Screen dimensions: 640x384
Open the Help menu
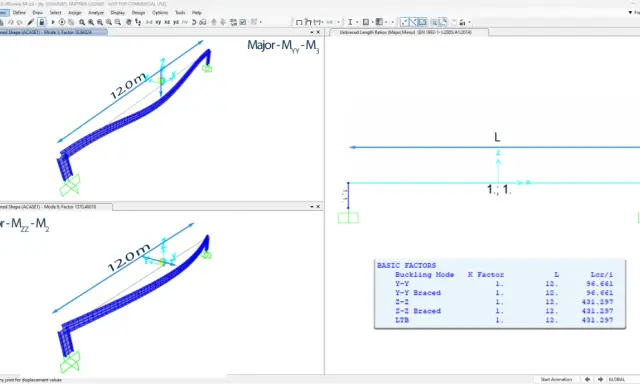click(197, 13)
